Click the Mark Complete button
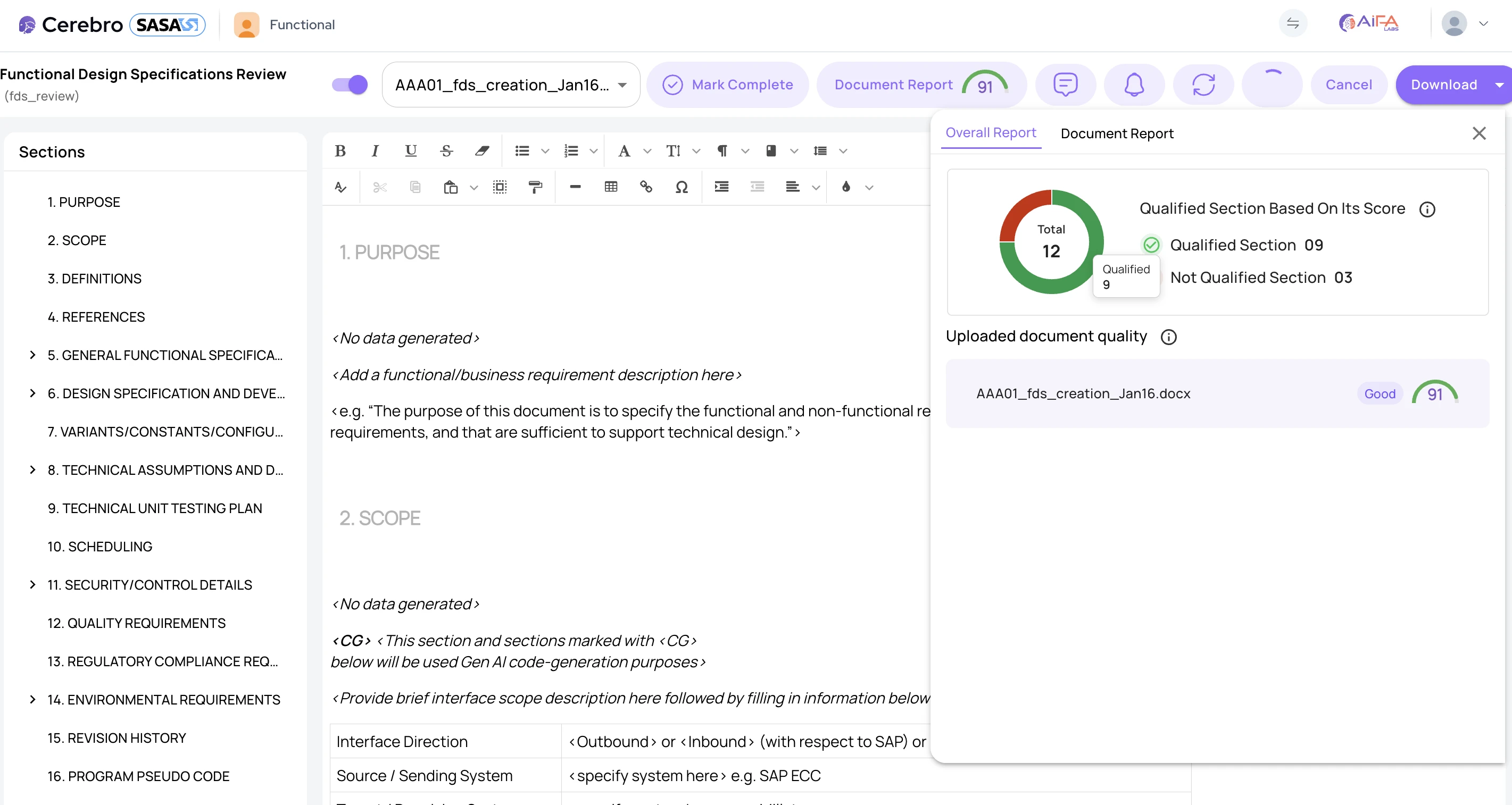This screenshot has width=1512, height=805. pos(728,85)
